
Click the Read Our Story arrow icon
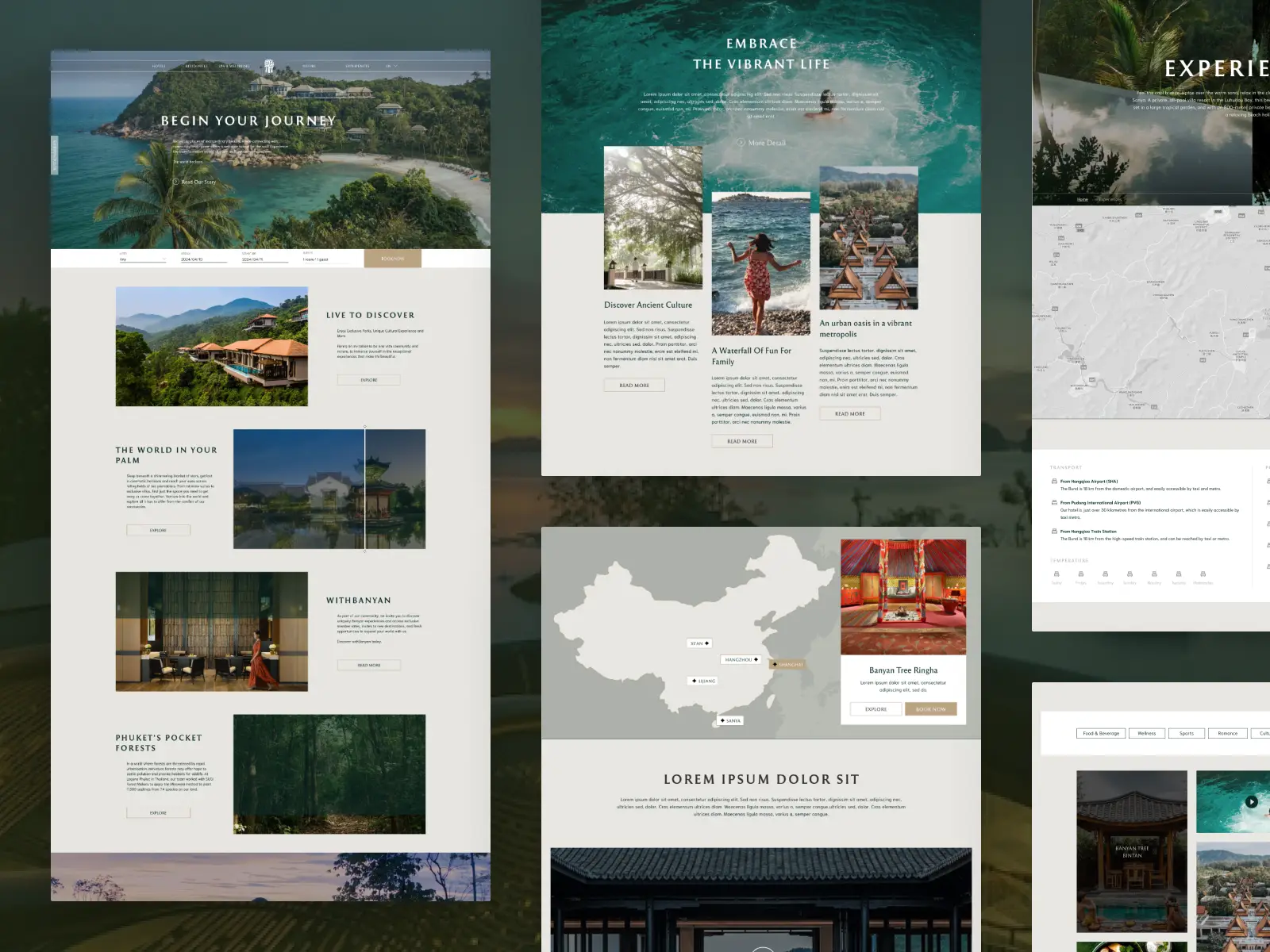tap(176, 182)
